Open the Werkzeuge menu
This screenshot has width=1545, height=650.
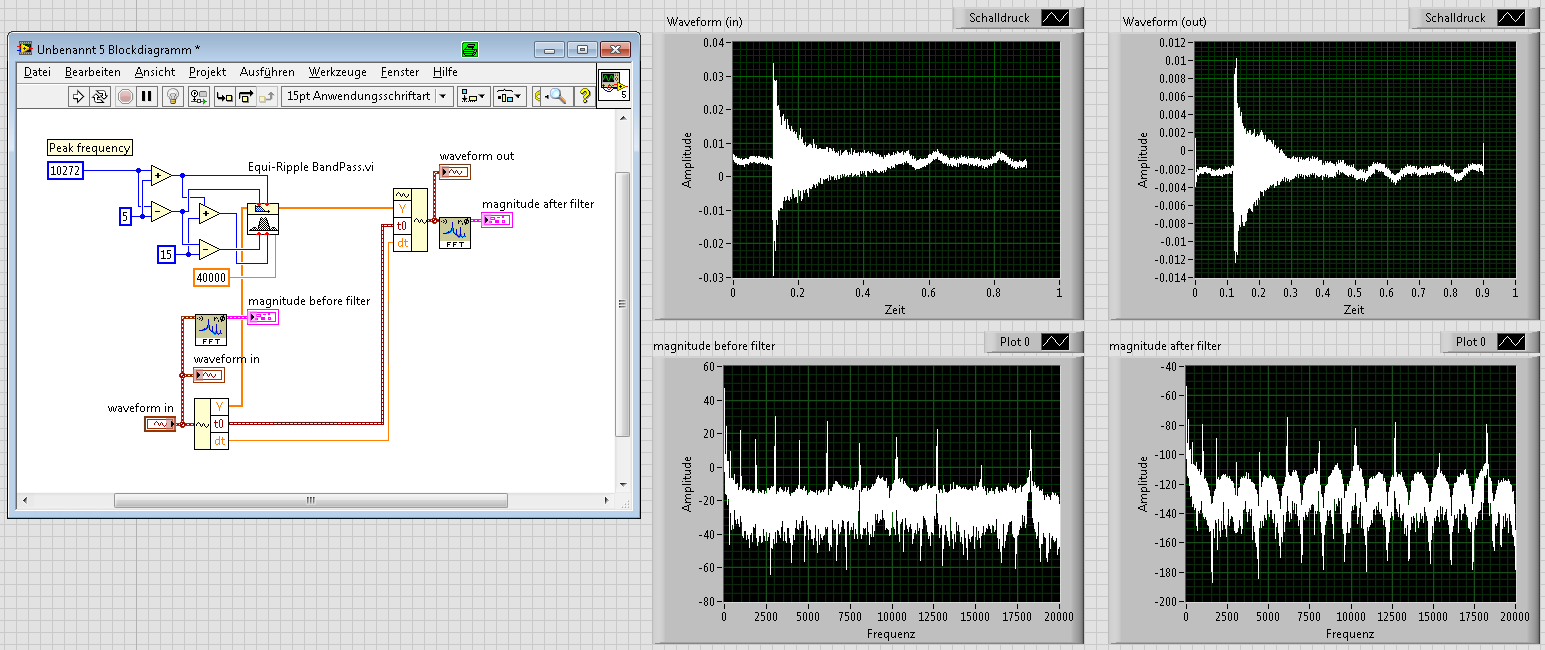(x=338, y=72)
